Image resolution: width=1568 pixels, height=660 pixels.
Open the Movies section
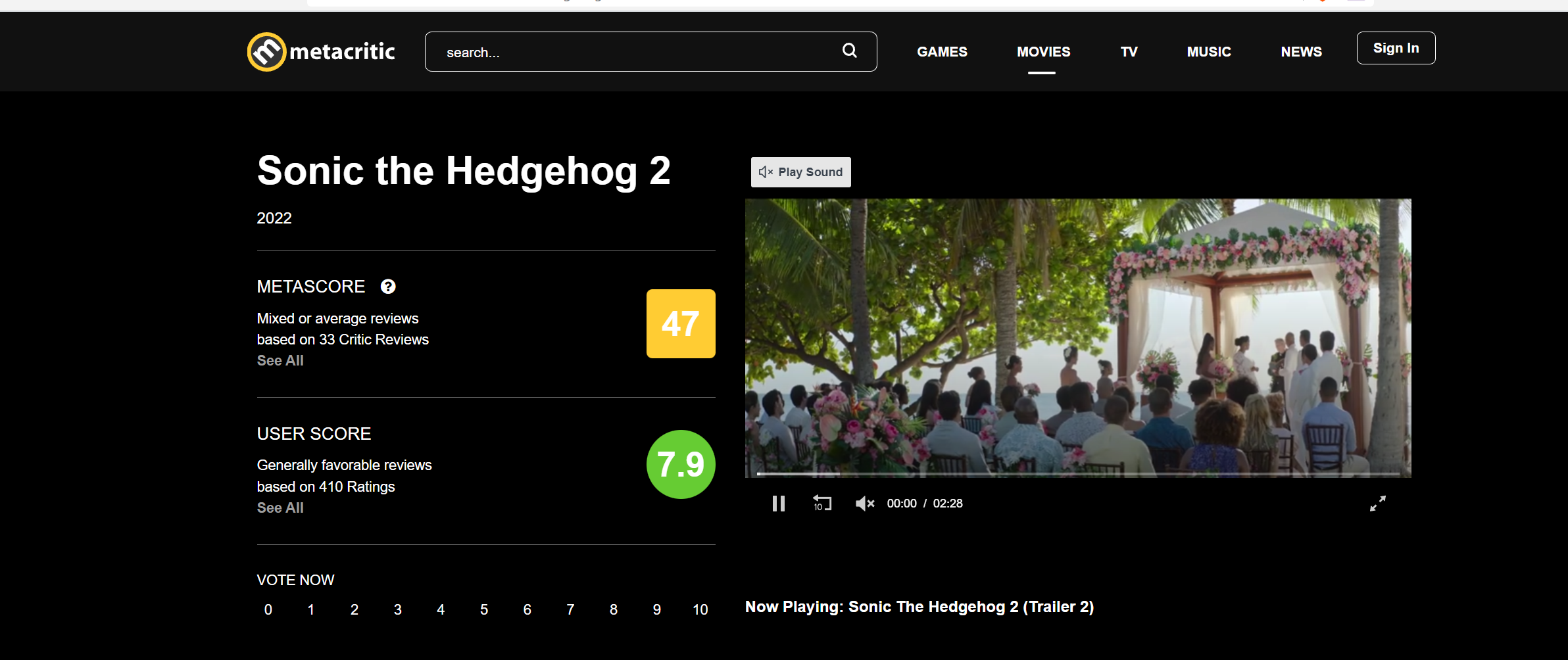point(1043,52)
